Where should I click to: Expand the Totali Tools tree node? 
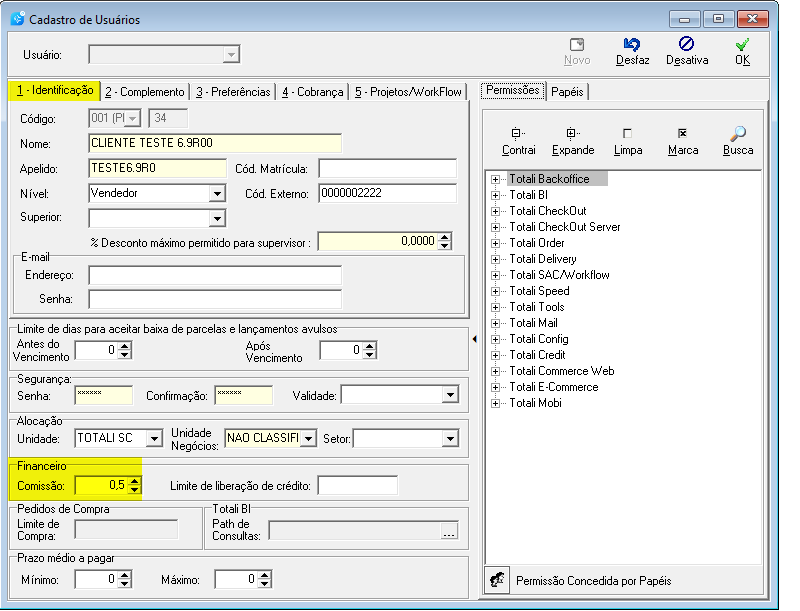pyautogui.click(x=495, y=307)
